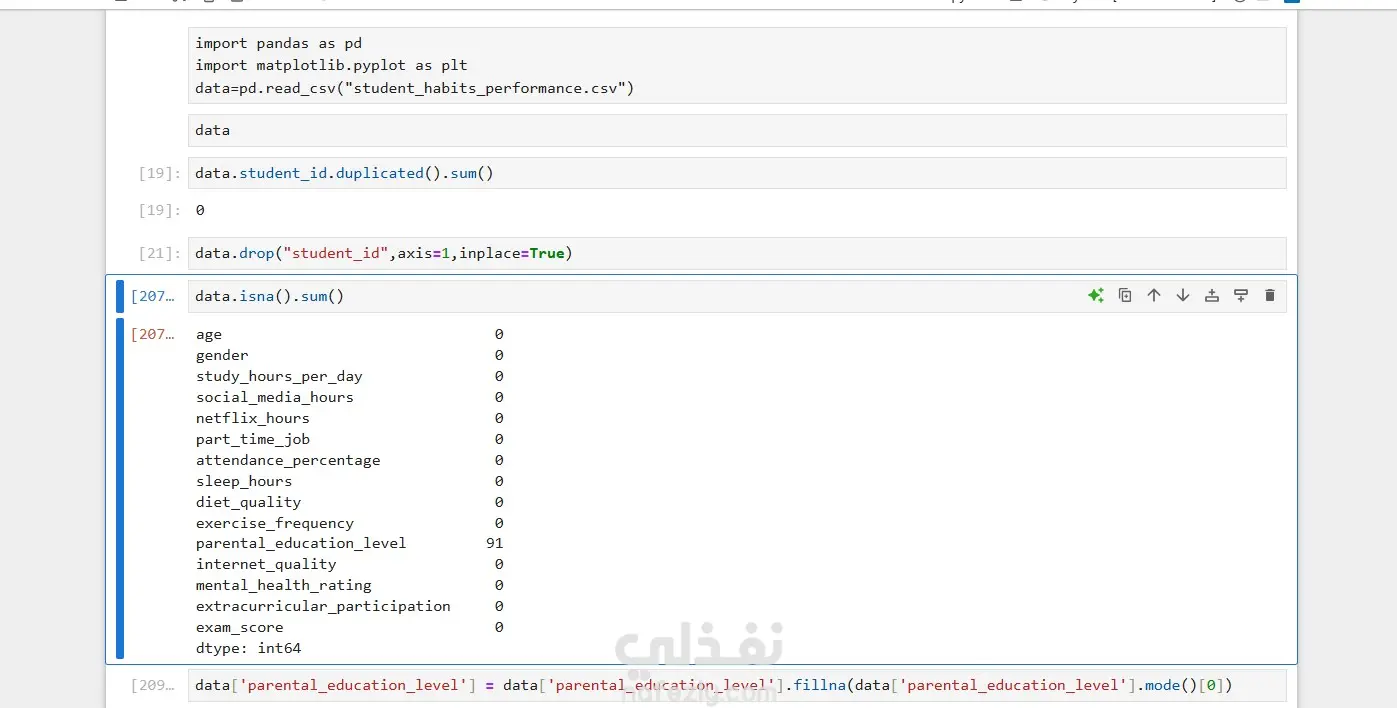
Task: Click '.mode()[0]' in the fillna cell
Action: click(x=1179, y=685)
